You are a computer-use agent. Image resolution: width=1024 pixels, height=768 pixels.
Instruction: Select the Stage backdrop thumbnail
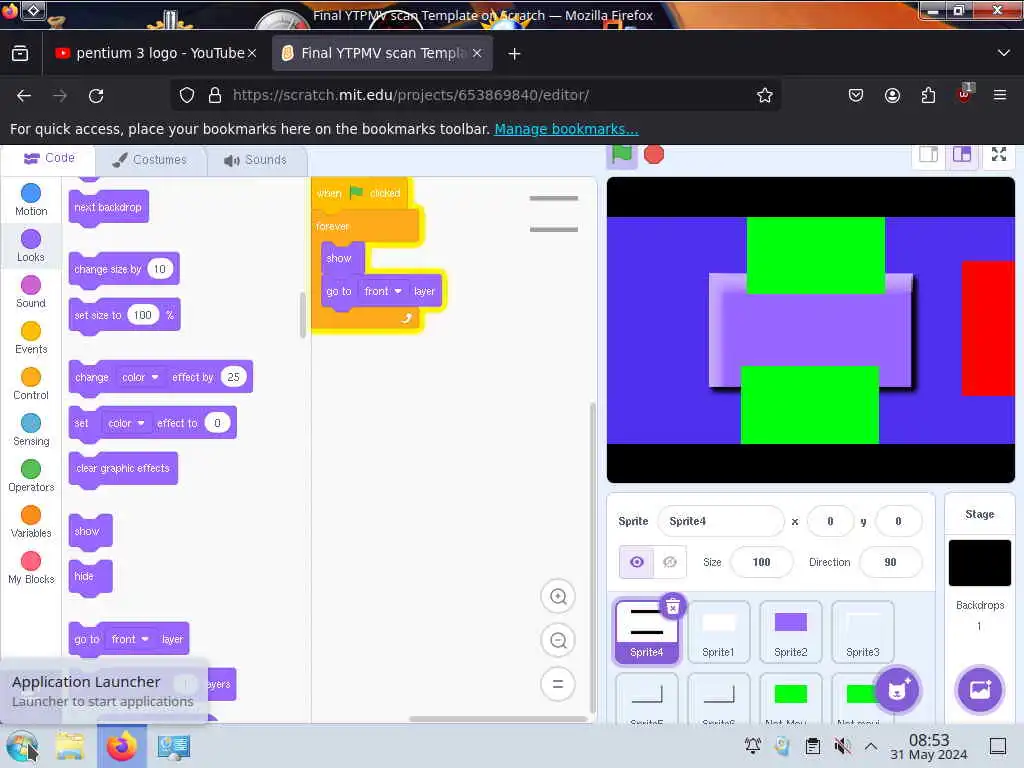pos(979,562)
